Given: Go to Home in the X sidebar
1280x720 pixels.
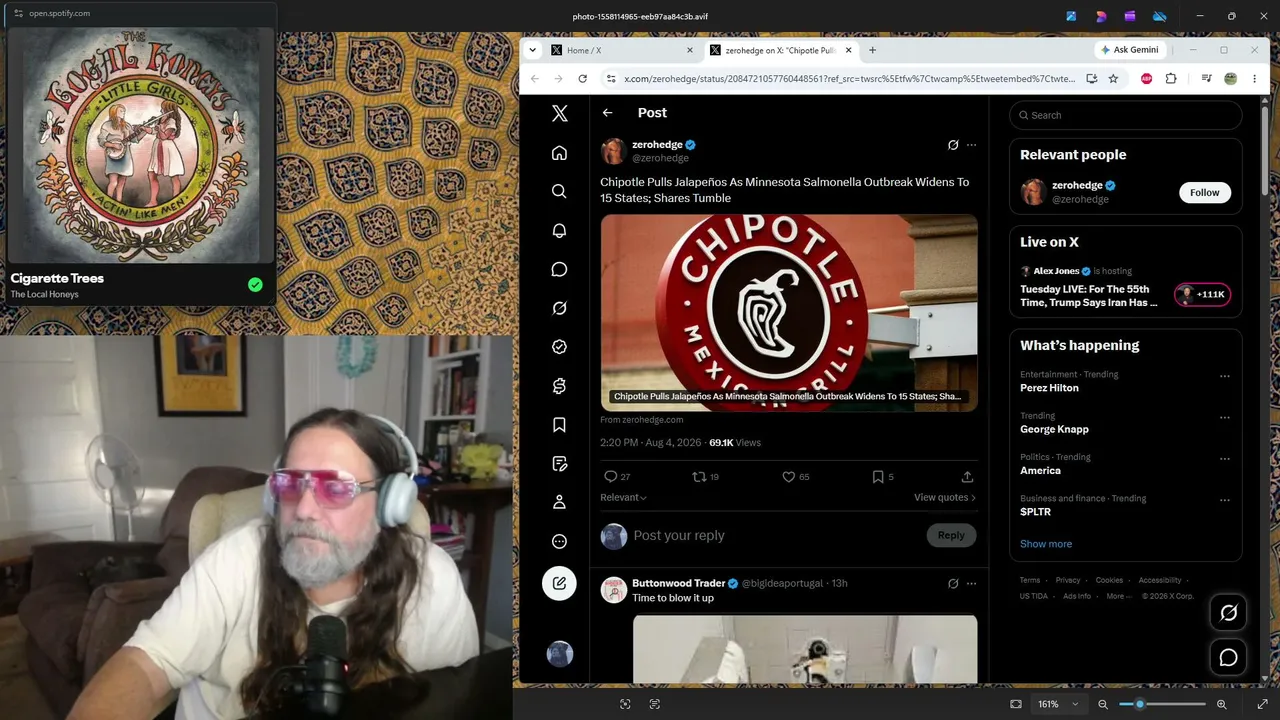Looking at the screenshot, I should click(x=559, y=153).
